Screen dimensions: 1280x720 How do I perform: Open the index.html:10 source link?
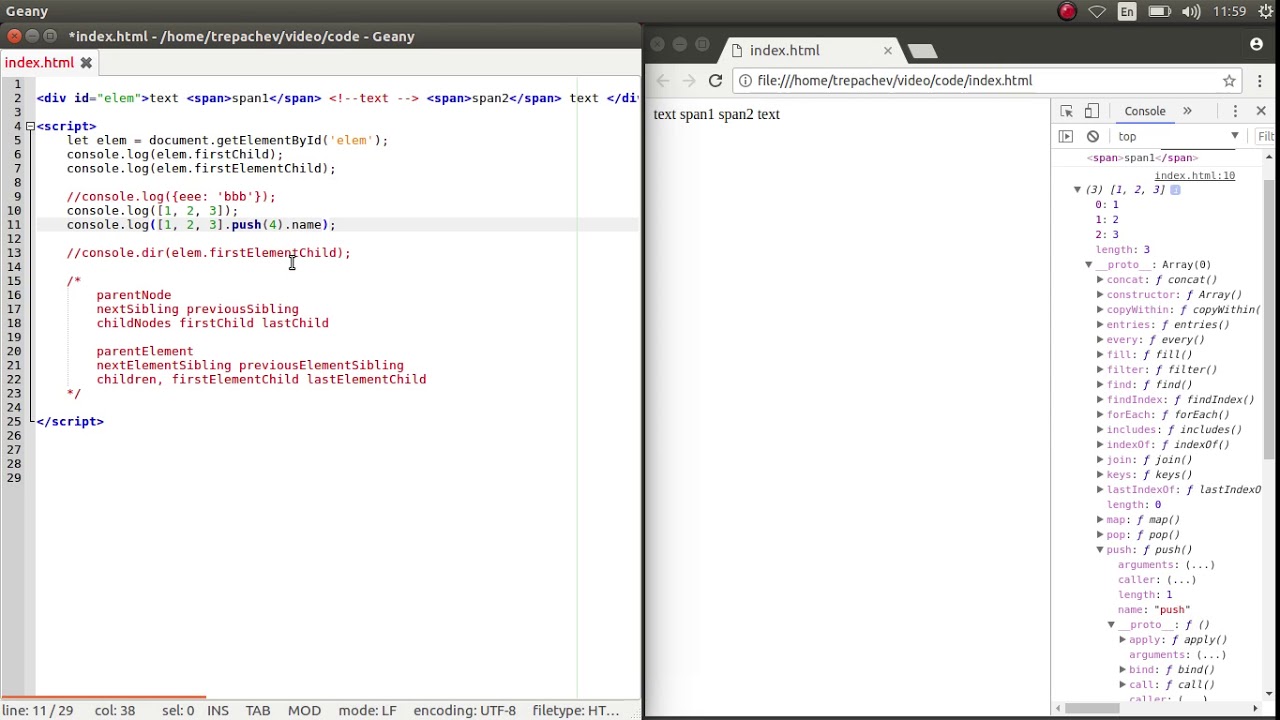(1194, 175)
